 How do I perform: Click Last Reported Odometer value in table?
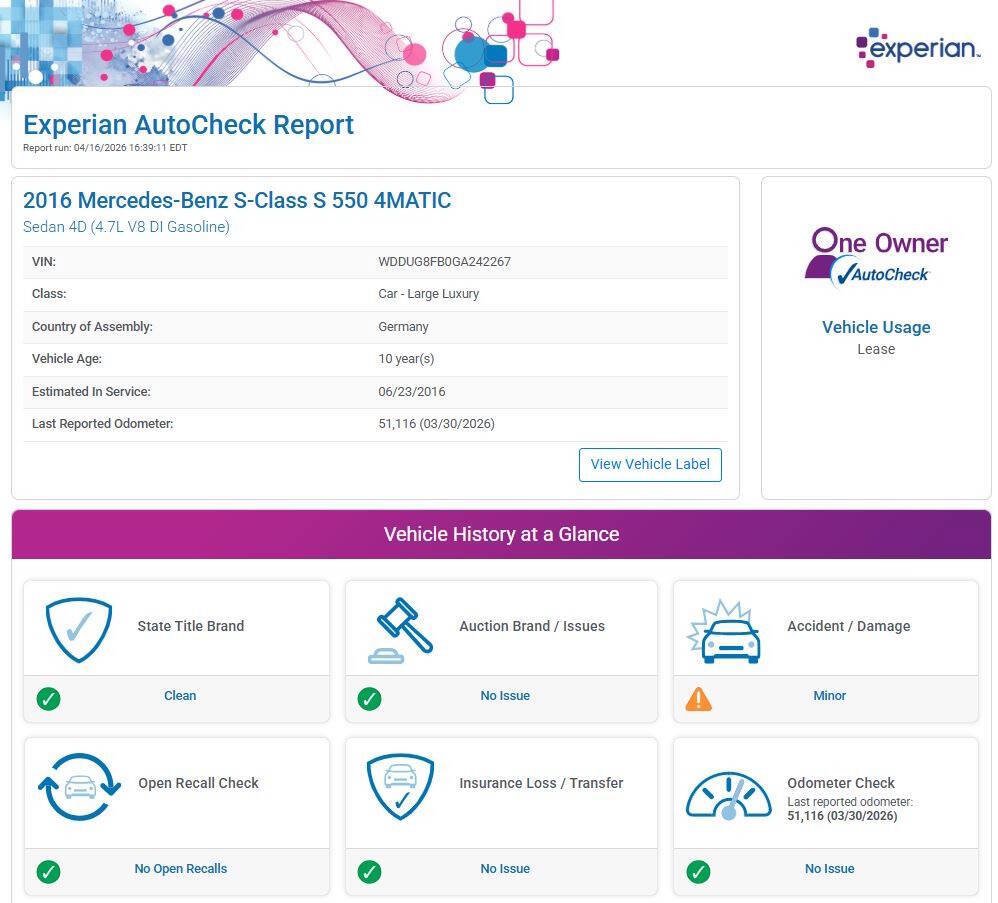click(x=436, y=424)
